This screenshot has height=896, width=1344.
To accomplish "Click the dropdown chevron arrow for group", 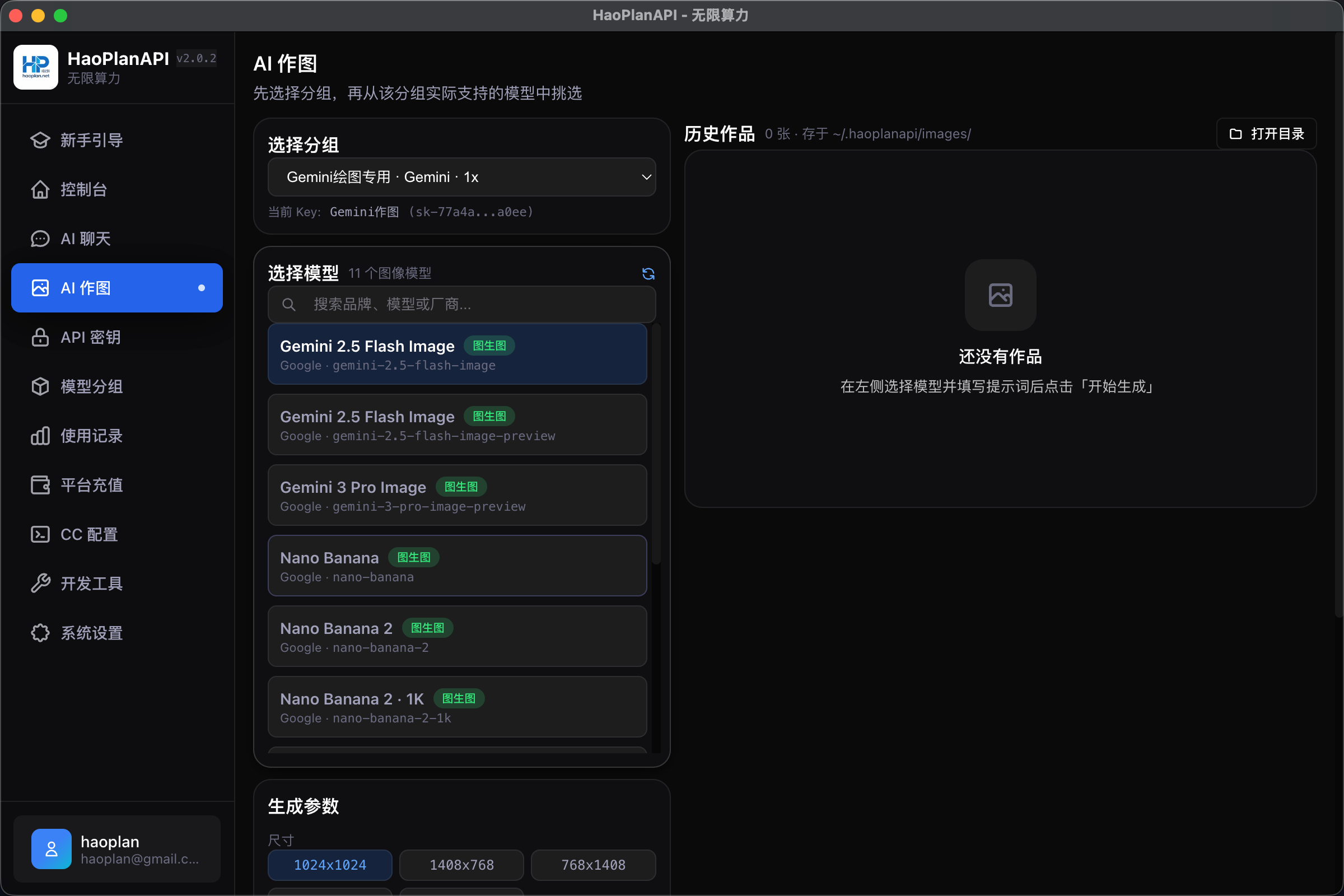I will pos(646,177).
